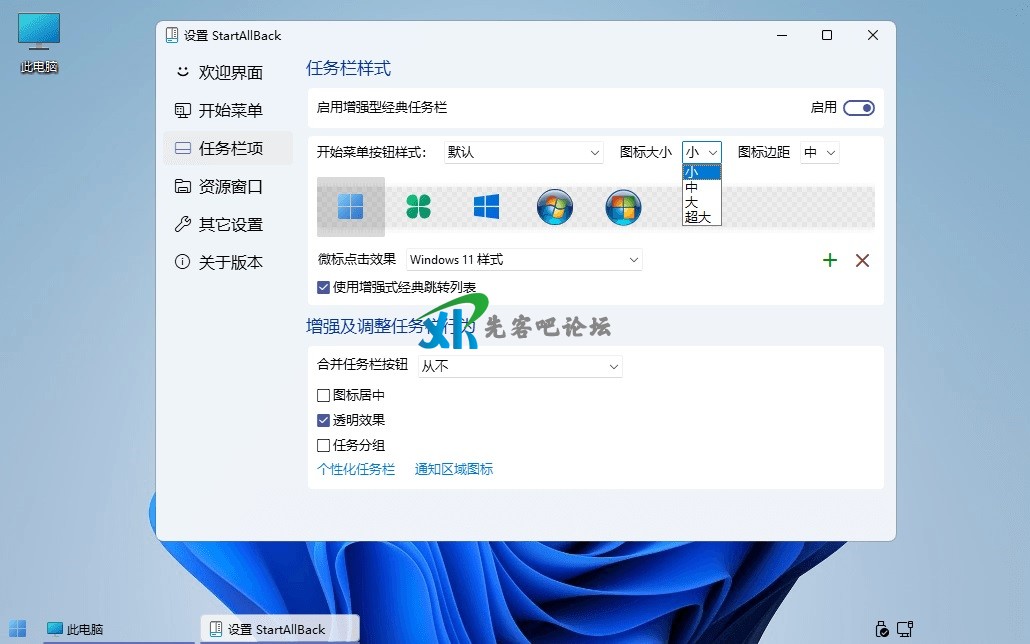The image size is (1030, 644).
Task: Choose the Windows Vista orb start icon
Action: pos(623,208)
